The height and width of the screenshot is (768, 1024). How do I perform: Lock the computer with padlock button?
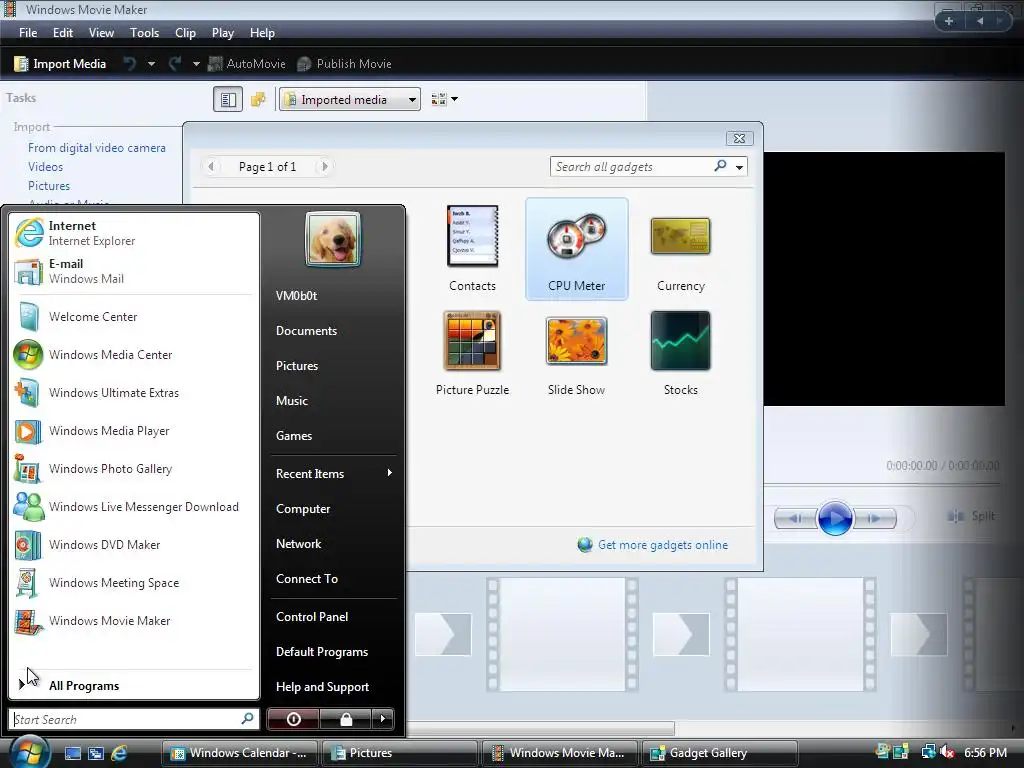pos(345,719)
